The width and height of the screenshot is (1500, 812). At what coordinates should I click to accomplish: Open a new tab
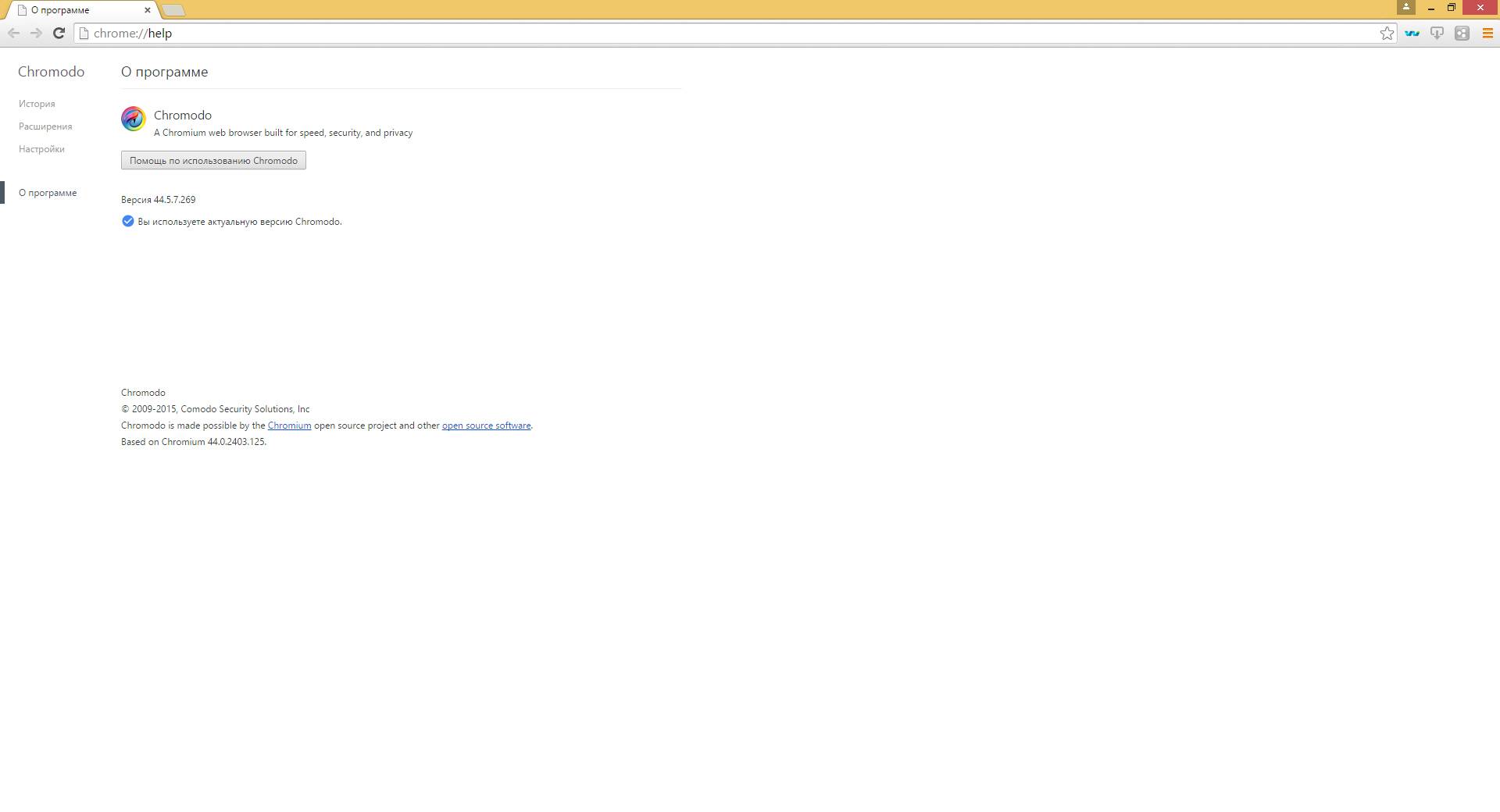pyautogui.click(x=174, y=10)
